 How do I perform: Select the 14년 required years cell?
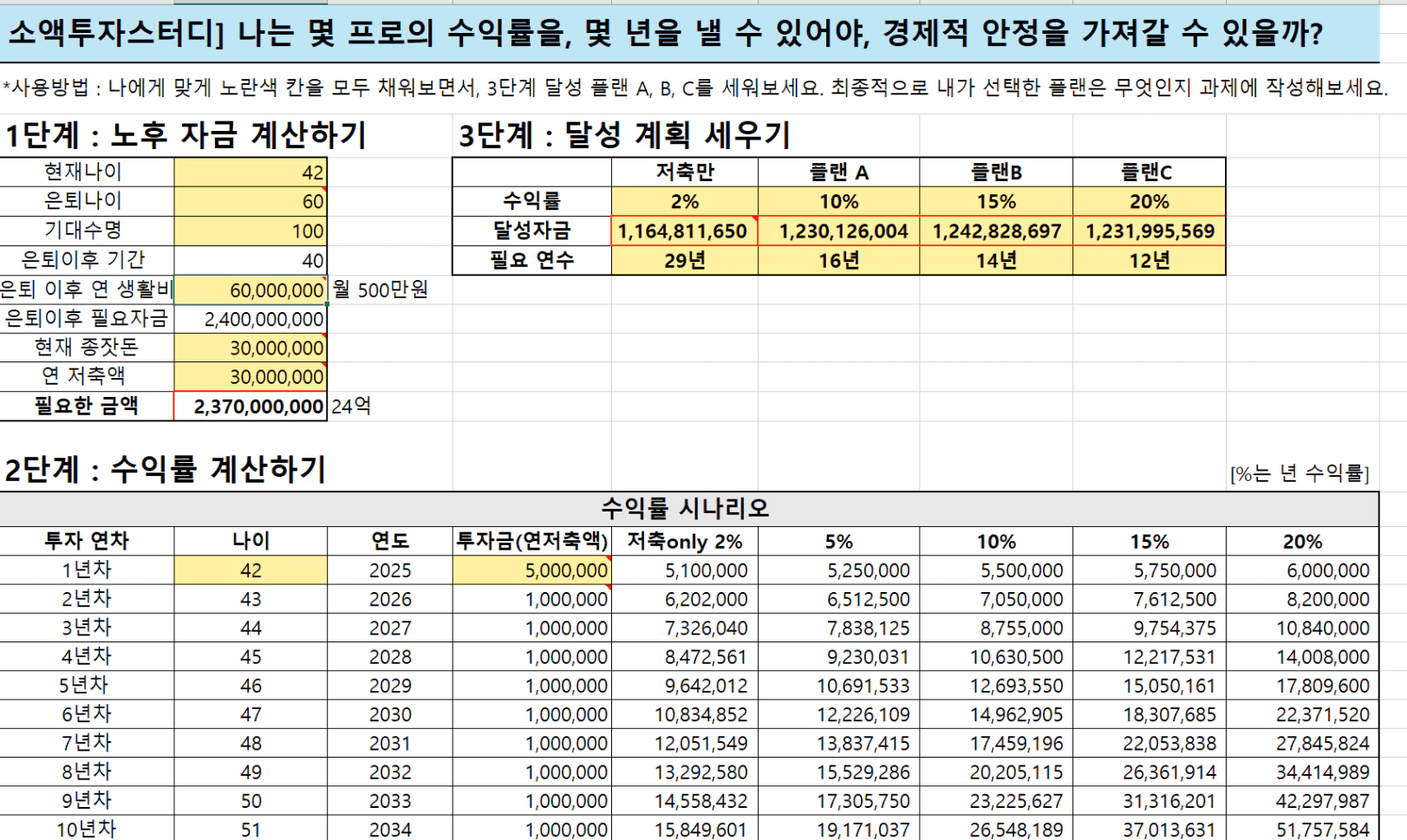click(996, 260)
